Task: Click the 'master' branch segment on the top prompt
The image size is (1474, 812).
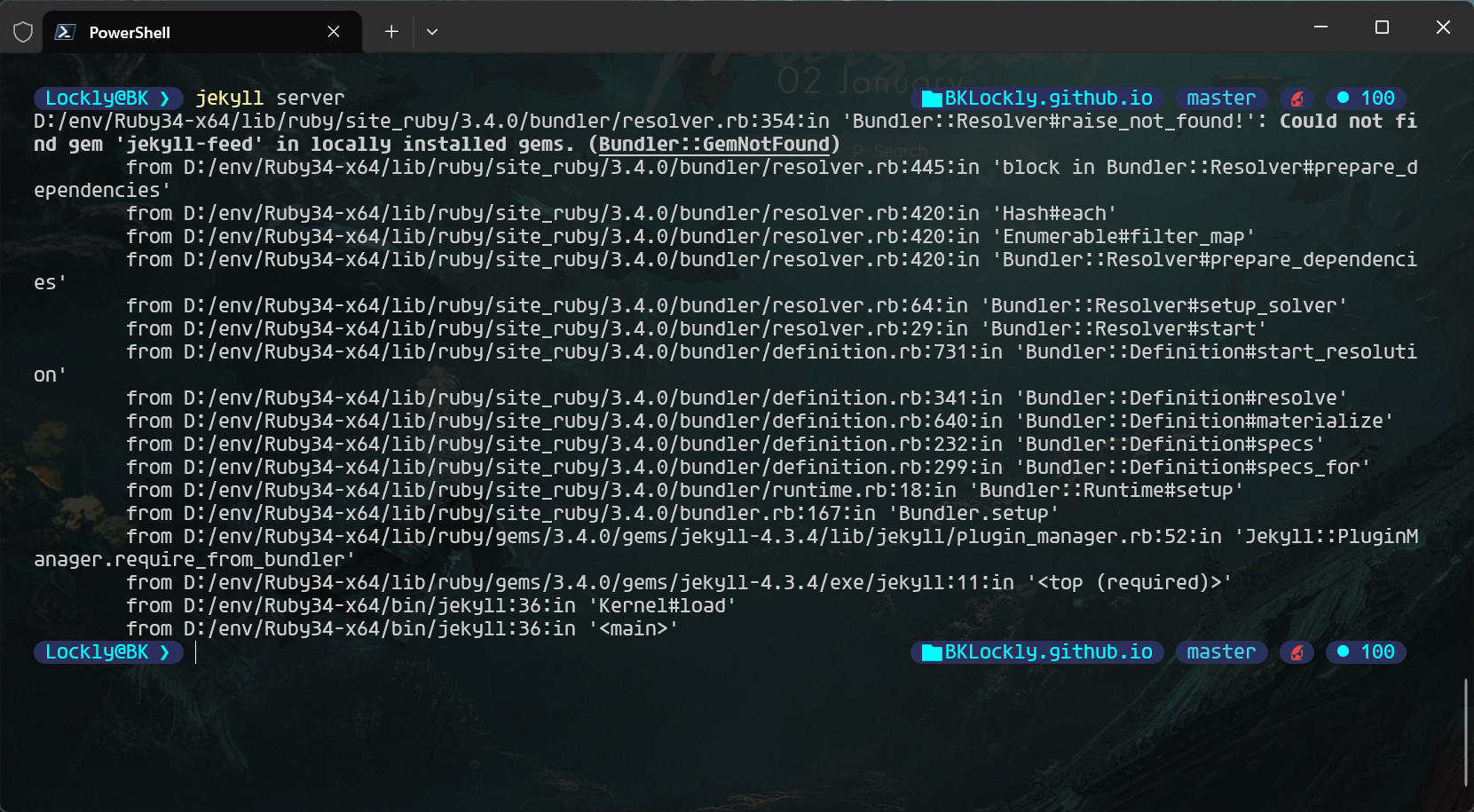Action: tap(1221, 98)
